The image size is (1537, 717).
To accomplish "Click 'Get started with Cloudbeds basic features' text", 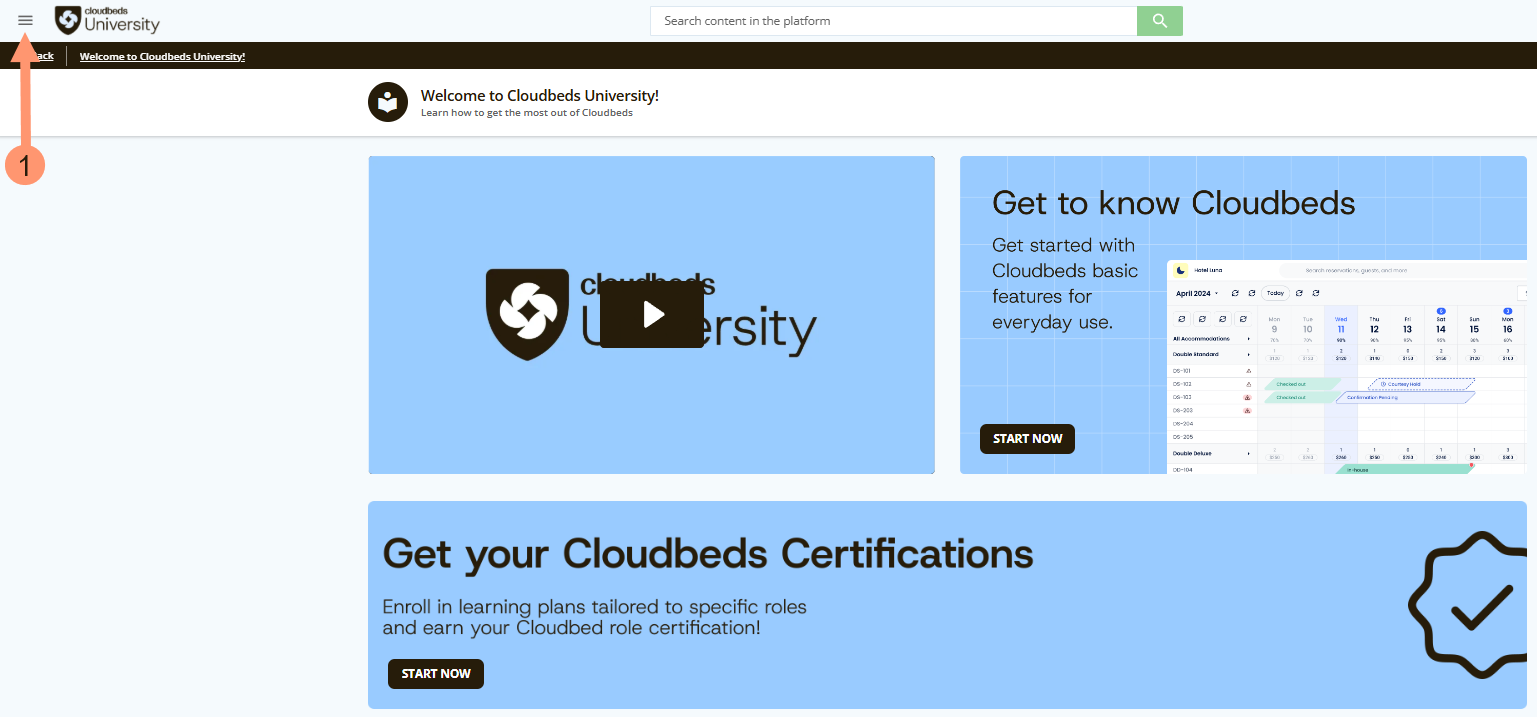I will 1065,284.
